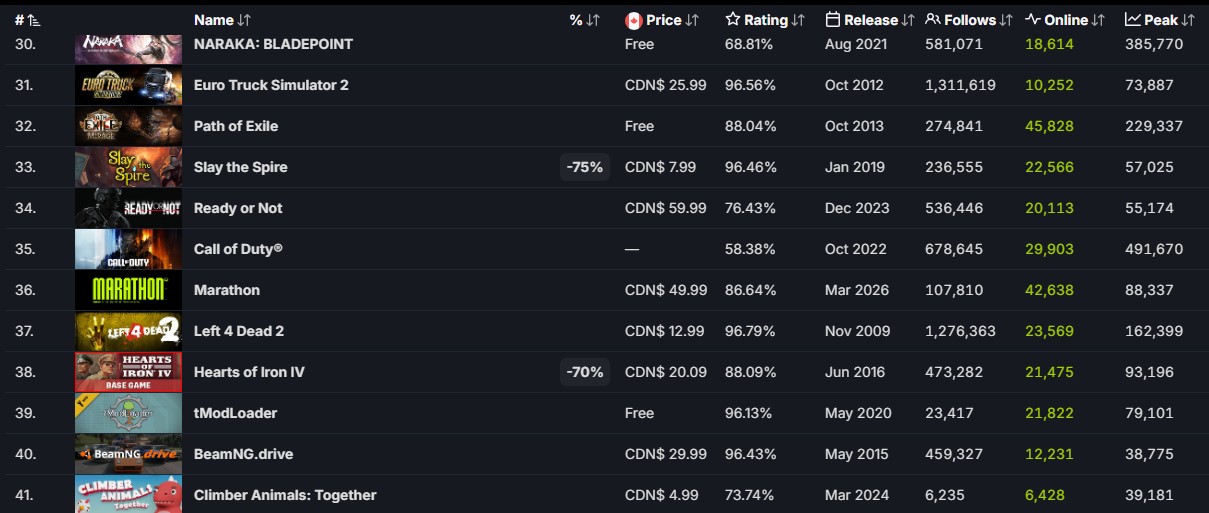Click the pulse icon in Online header
This screenshot has width=1209, height=513.
[1033, 20]
